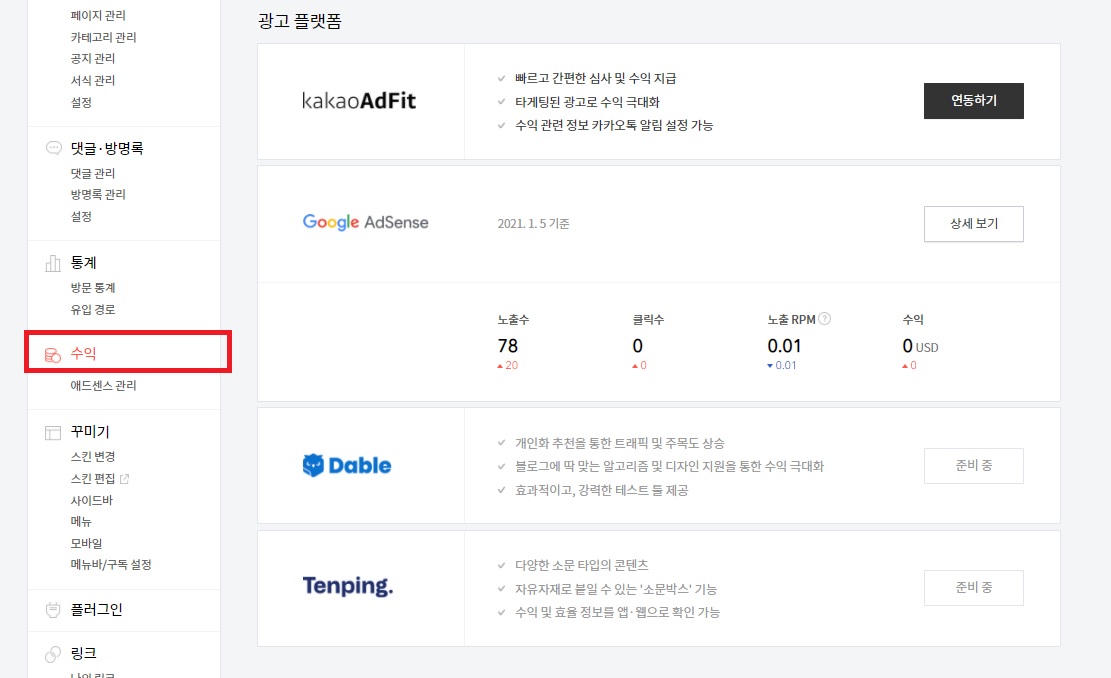Click 수익 및 효율 정보를 앱·웹으로 확인 가능

point(618,612)
